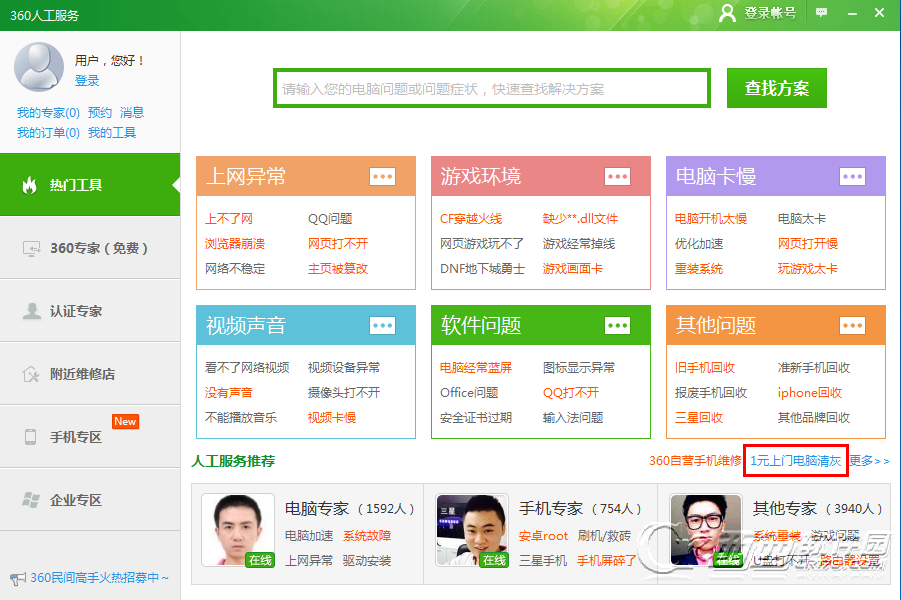Choose Office问题 item
Screen dimensions: 901x600
[469, 393]
